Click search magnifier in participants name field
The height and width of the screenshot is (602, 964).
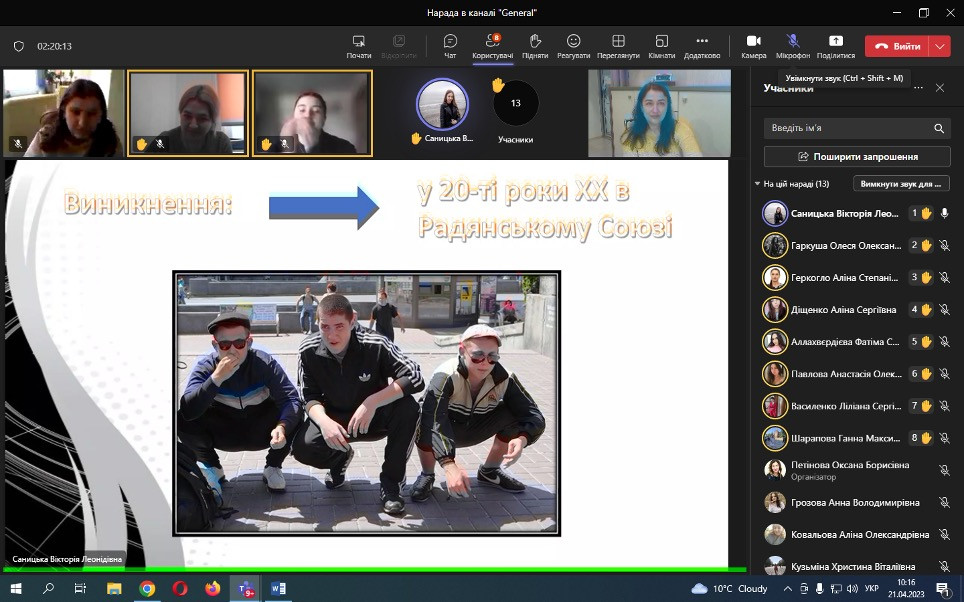click(x=939, y=129)
